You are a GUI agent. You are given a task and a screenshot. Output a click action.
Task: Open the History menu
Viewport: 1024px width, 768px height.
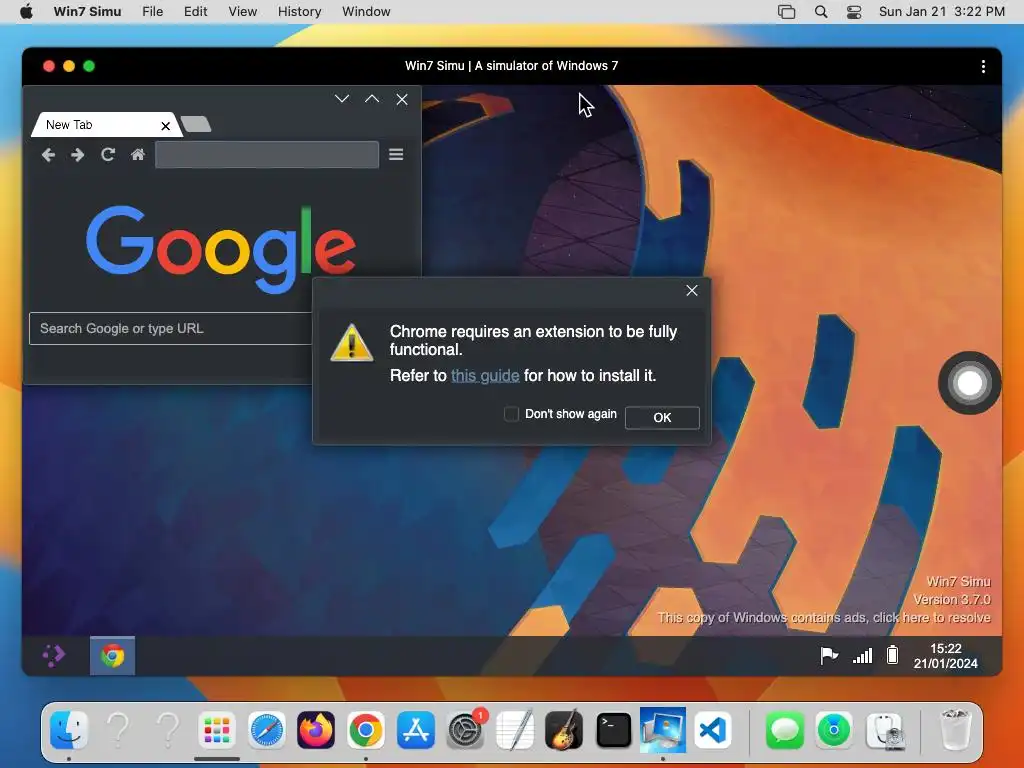coord(299,12)
